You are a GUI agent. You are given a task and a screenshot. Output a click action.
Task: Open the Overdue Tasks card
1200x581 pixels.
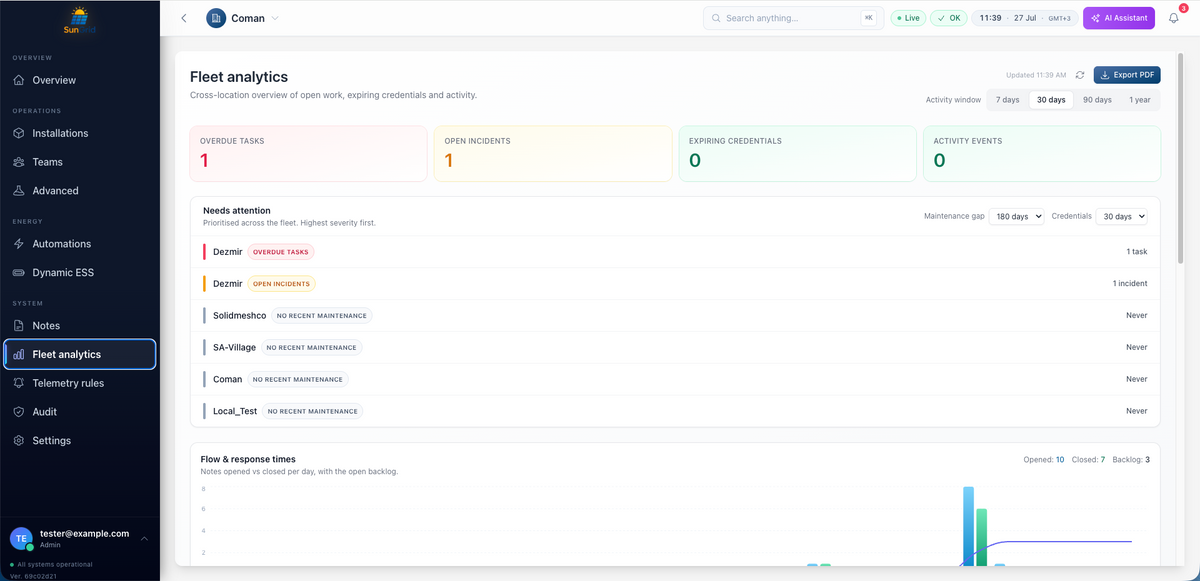[x=308, y=154]
